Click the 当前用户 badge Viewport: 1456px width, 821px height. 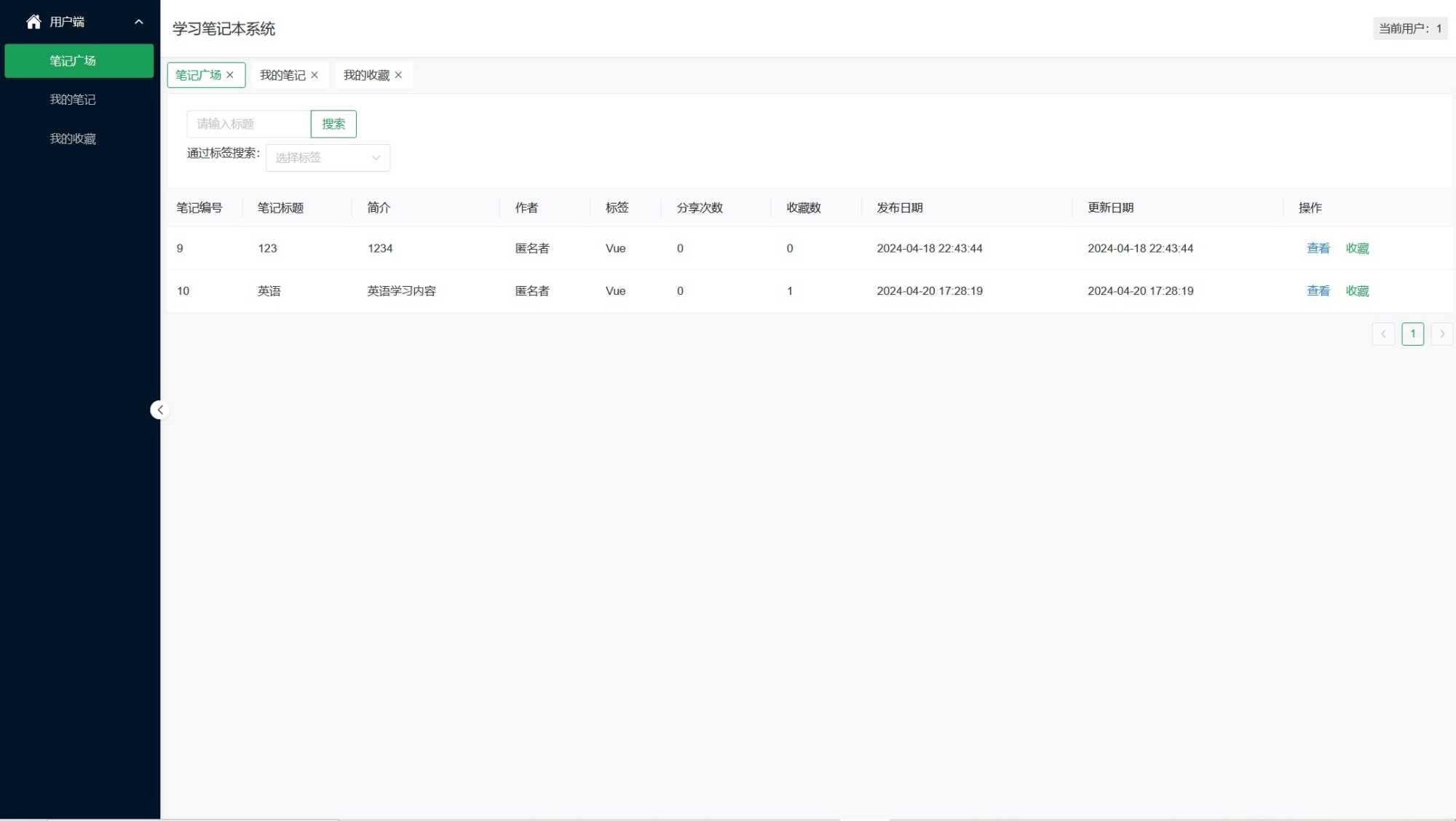pos(1409,28)
